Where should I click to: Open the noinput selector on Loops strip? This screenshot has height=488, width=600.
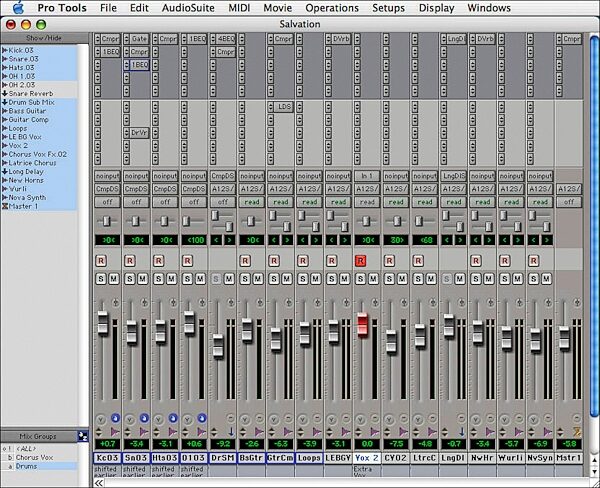click(310, 176)
